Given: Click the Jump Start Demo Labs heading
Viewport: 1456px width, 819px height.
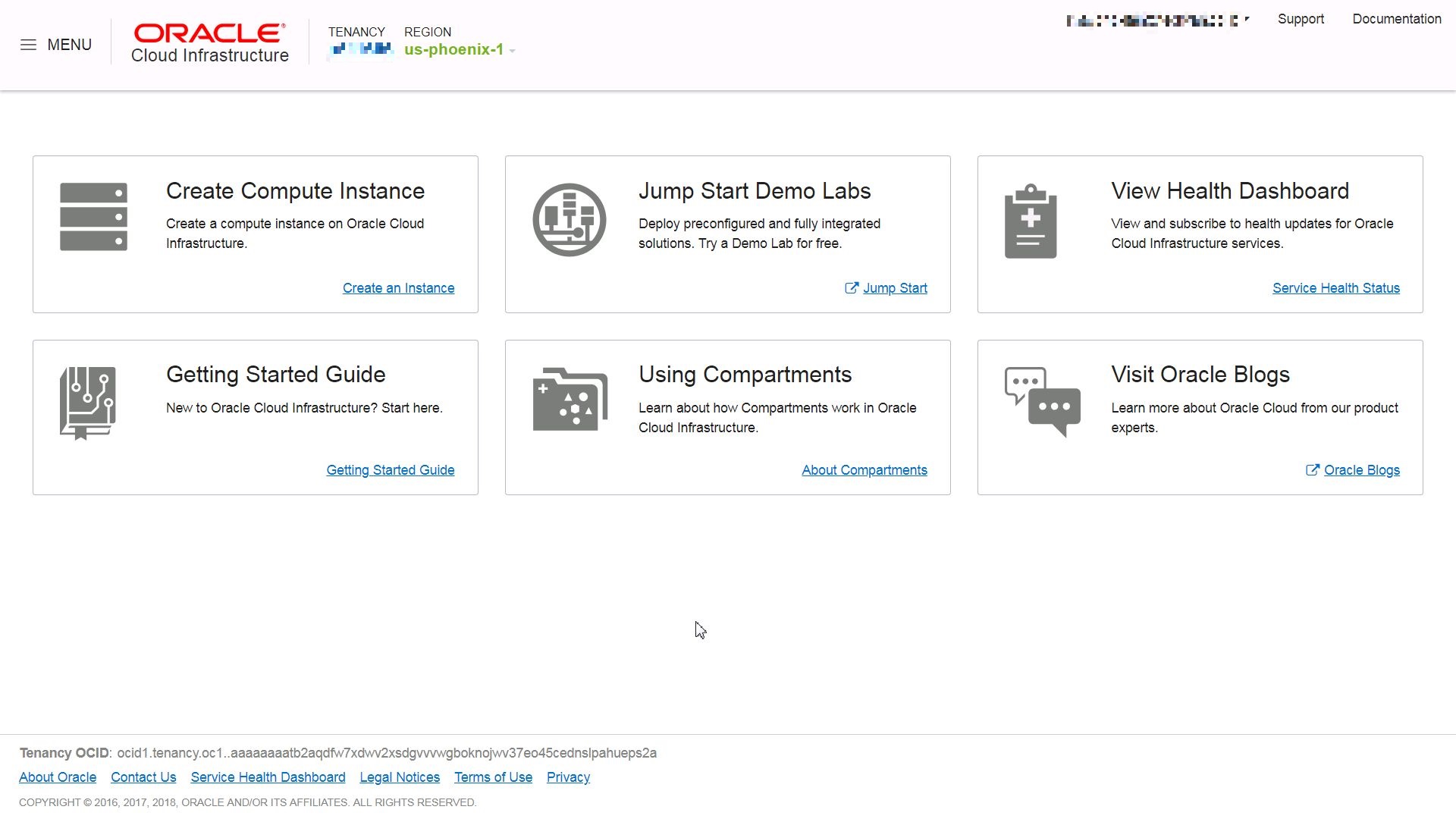Looking at the screenshot, I should pyautogui.click(x=755, y=191).
